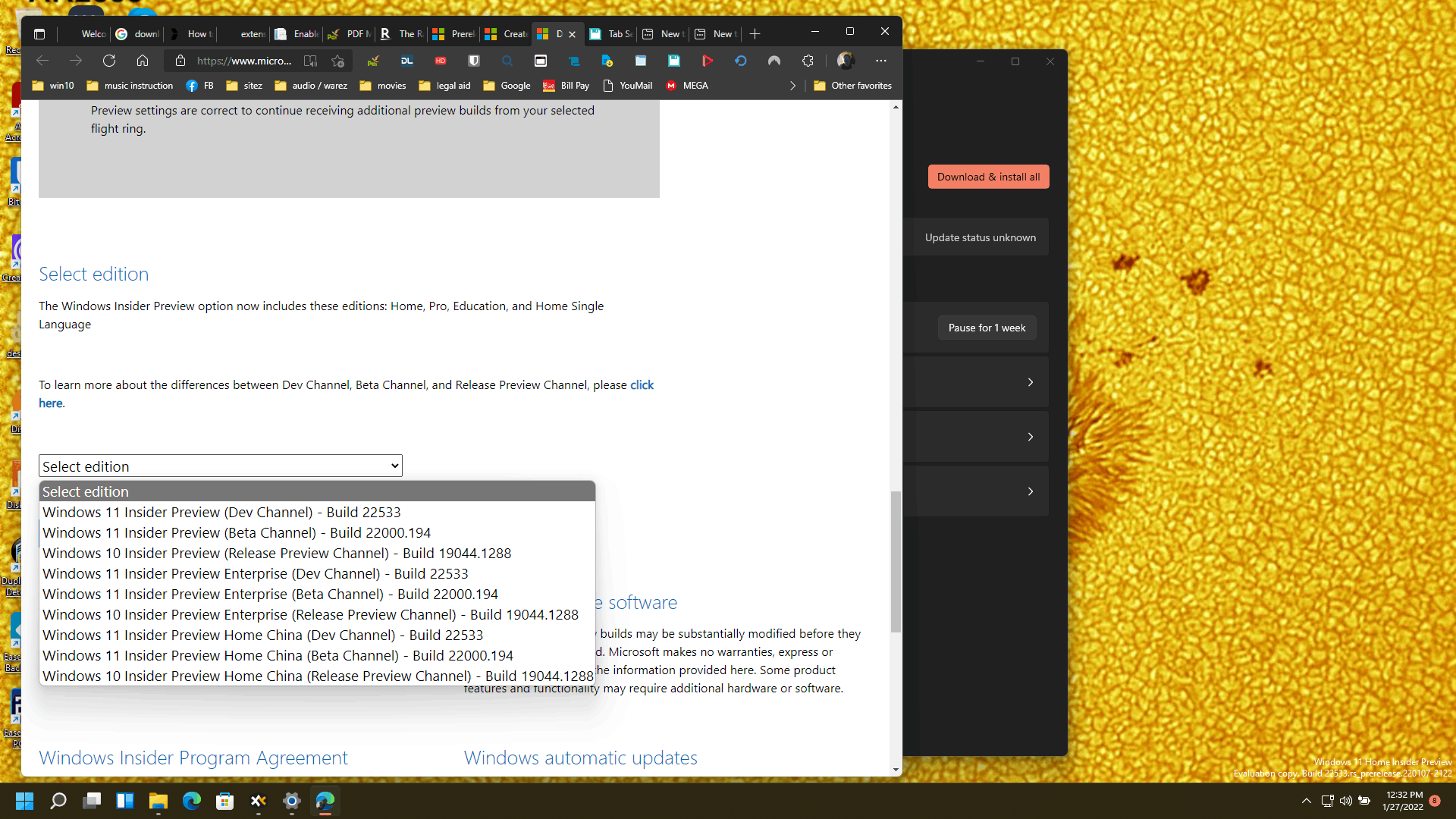Open a new browser tab
The height and width of the screenshot is (819, 1456).
coord(755,34)
